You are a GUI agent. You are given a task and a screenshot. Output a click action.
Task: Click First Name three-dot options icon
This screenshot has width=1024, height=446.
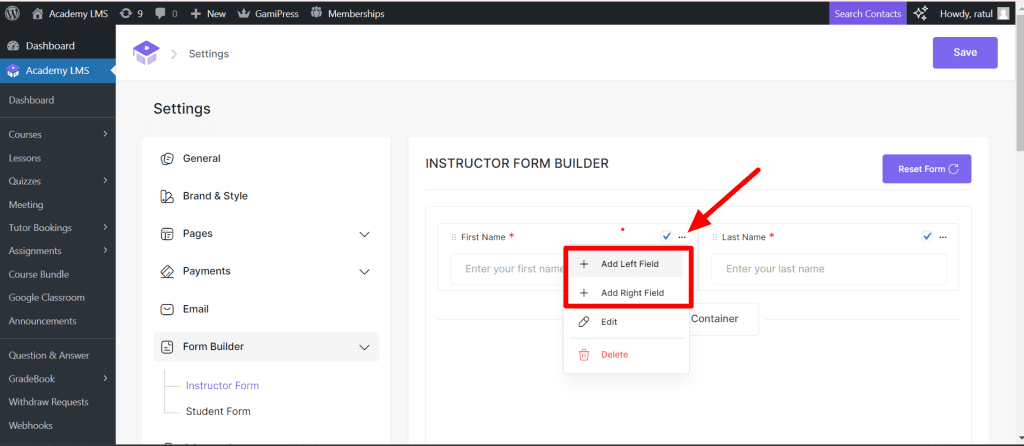click(682, 237)
